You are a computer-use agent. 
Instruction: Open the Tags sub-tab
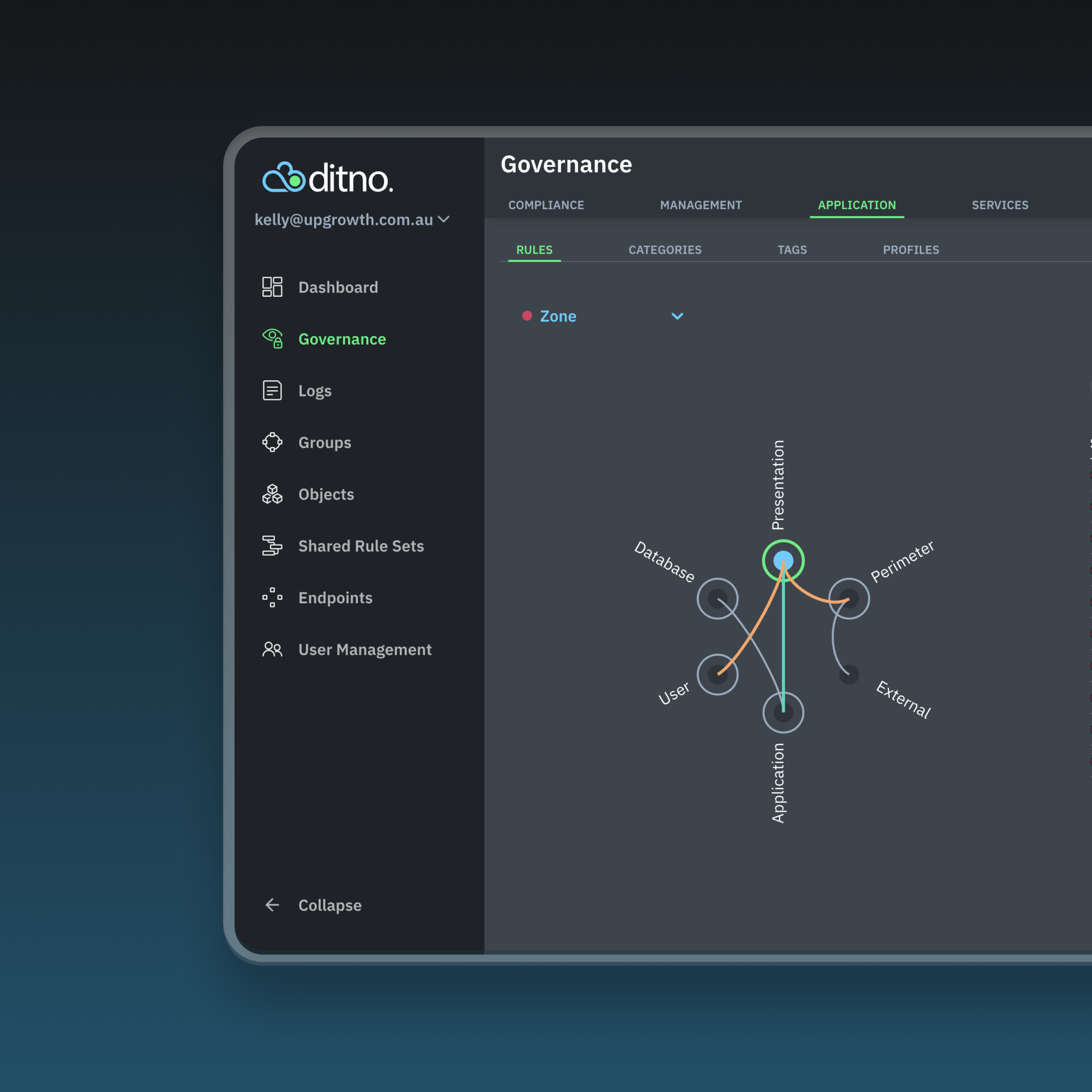(792, 250)
